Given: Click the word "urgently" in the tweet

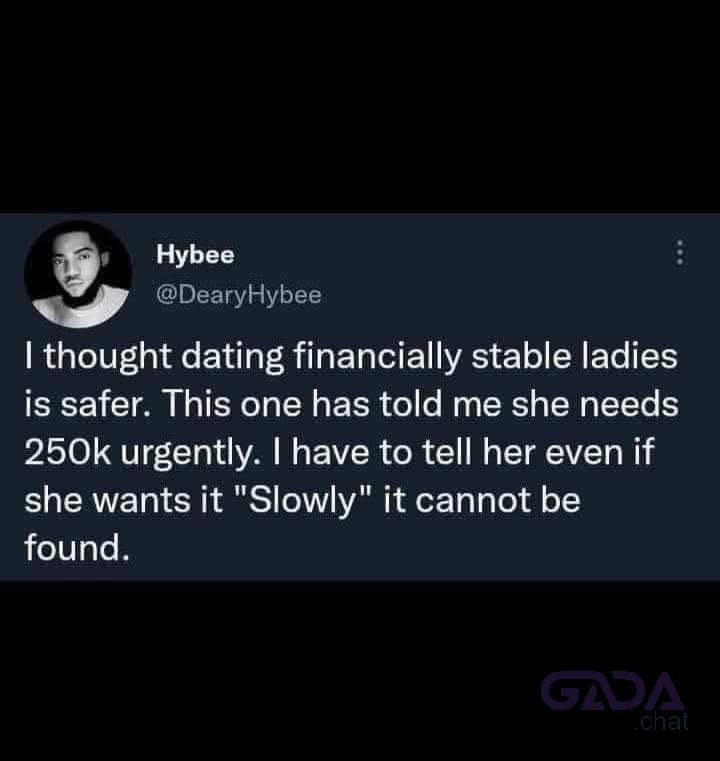Looking at the screenshot, I should click(x=187, y=454).
